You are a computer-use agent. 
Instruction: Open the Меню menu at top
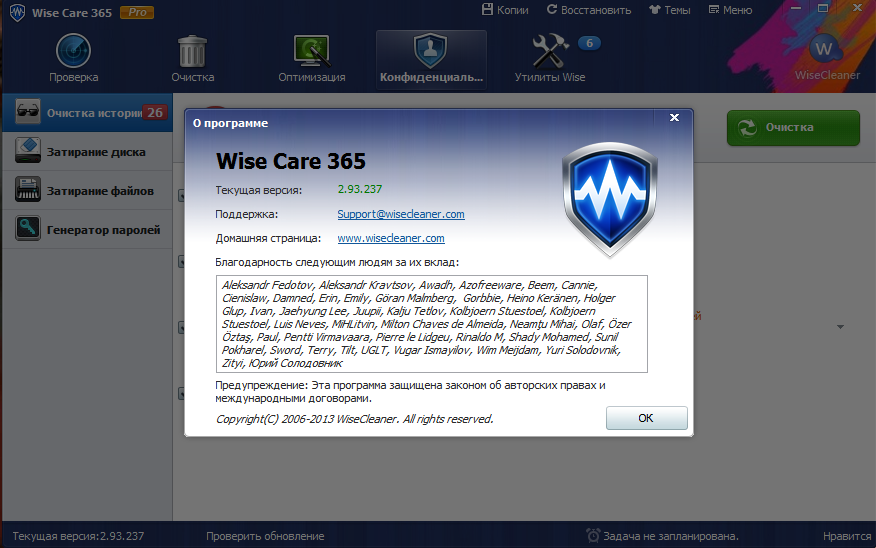tap(729, 10)
